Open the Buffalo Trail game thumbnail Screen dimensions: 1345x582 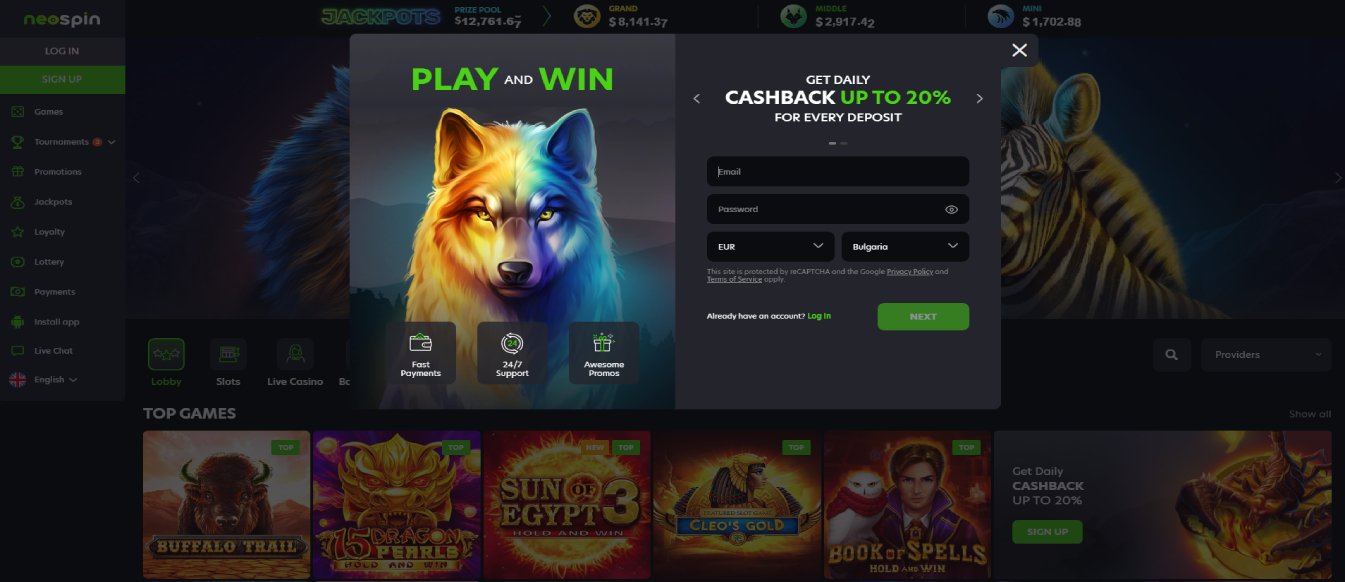226,505
